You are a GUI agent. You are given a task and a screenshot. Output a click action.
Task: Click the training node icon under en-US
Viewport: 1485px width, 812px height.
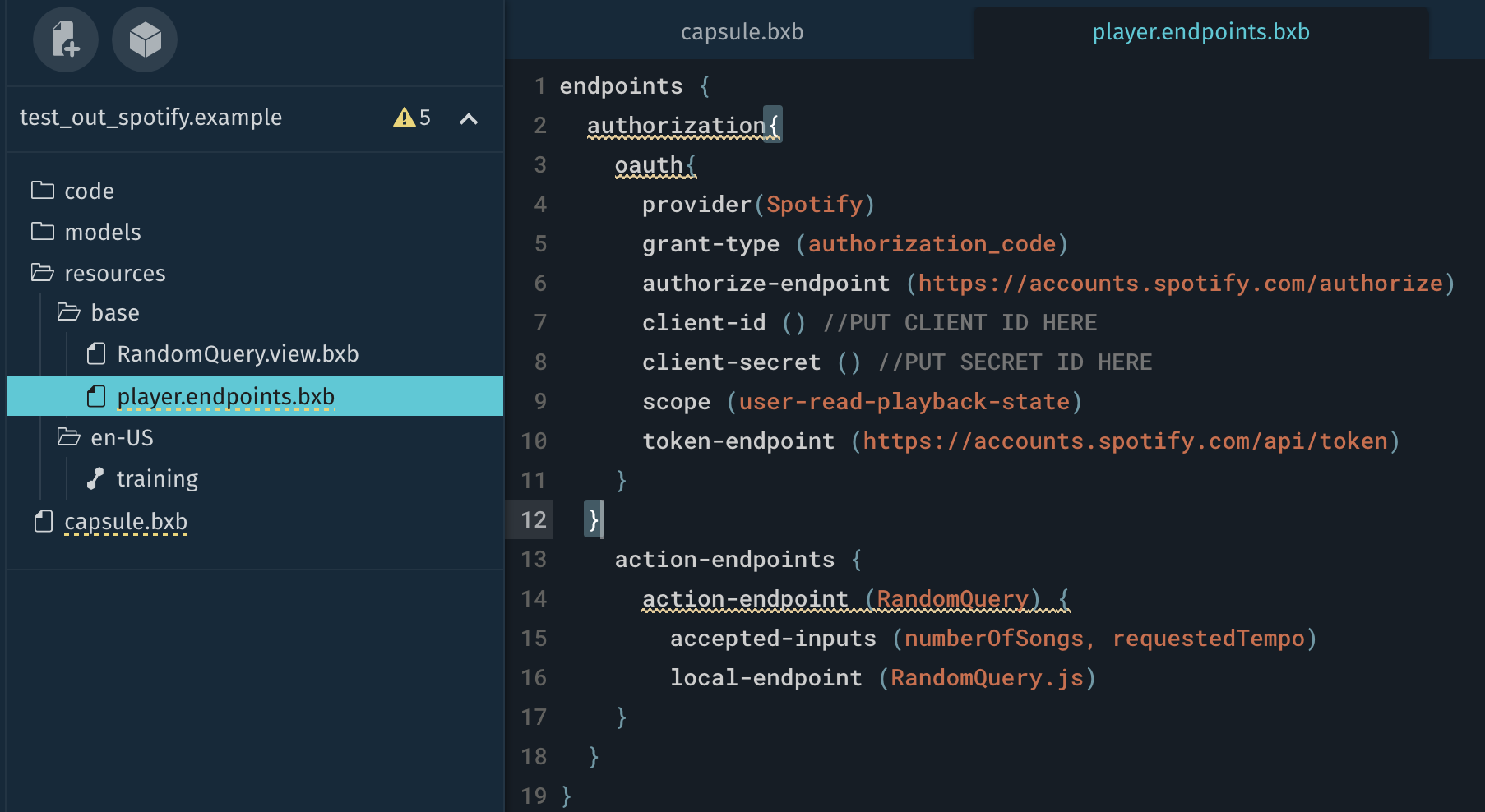(x=95, y=478)
